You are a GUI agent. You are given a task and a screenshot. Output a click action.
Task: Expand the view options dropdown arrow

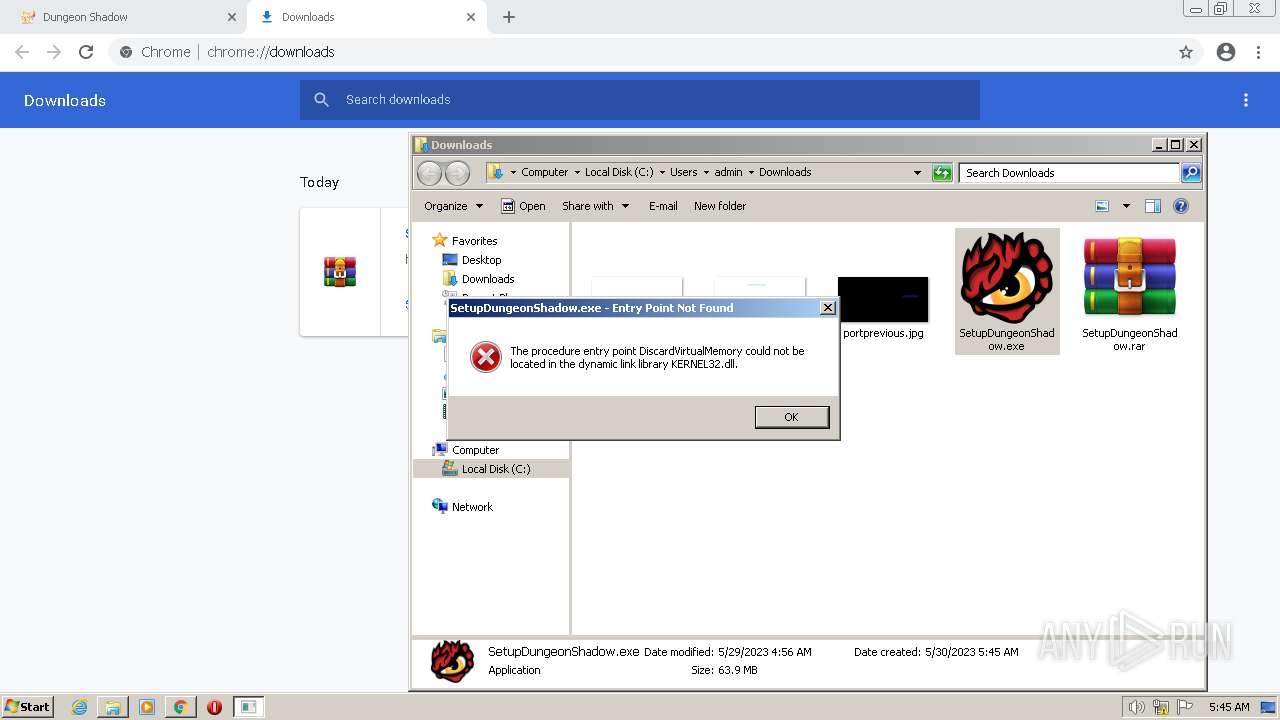[1126, 206]
